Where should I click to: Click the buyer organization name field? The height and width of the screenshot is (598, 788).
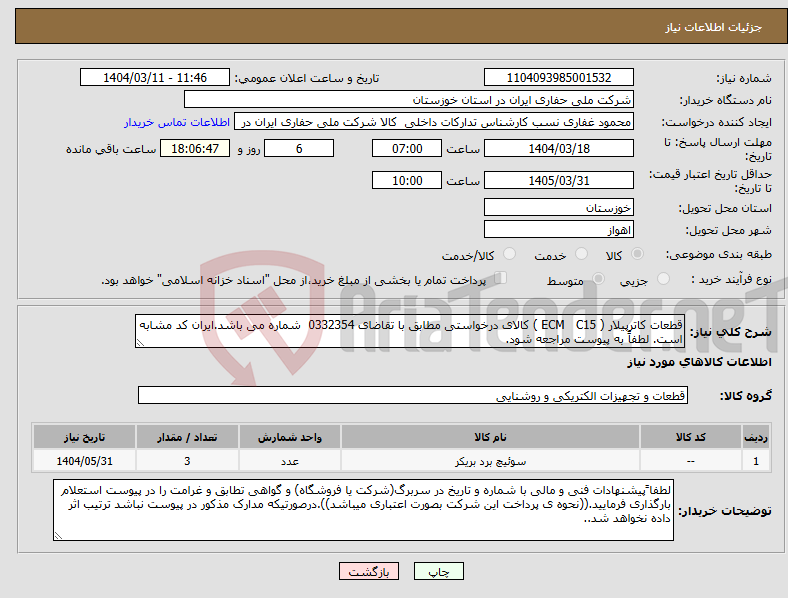pos(409,99)
